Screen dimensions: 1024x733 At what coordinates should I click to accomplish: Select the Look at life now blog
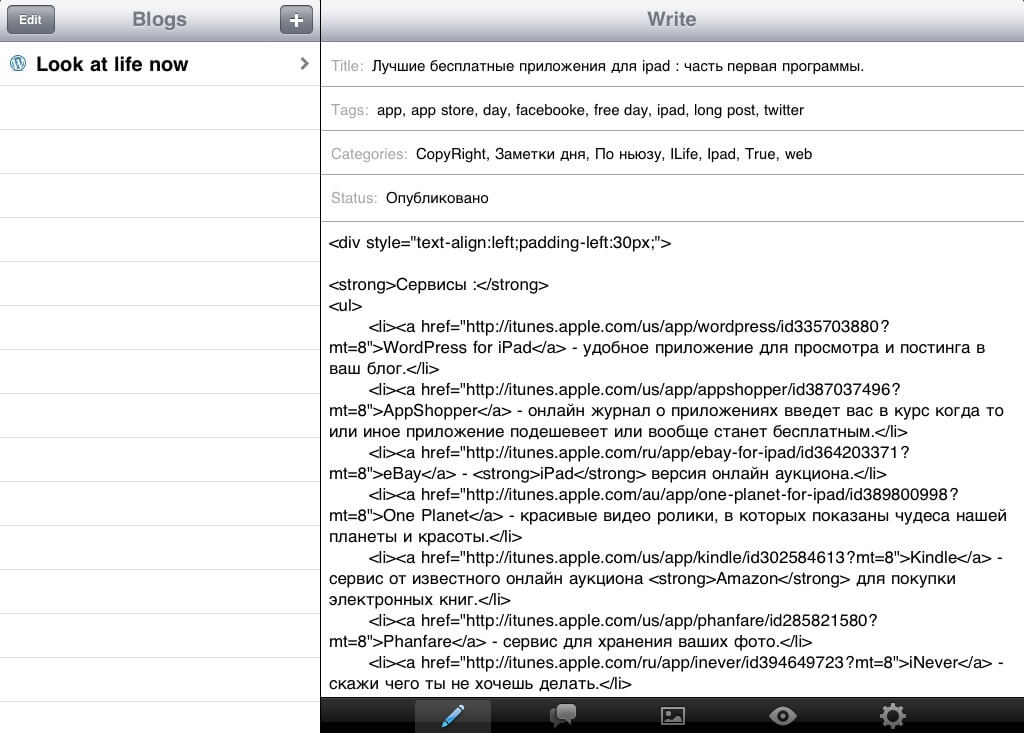[x=160, y=64]
